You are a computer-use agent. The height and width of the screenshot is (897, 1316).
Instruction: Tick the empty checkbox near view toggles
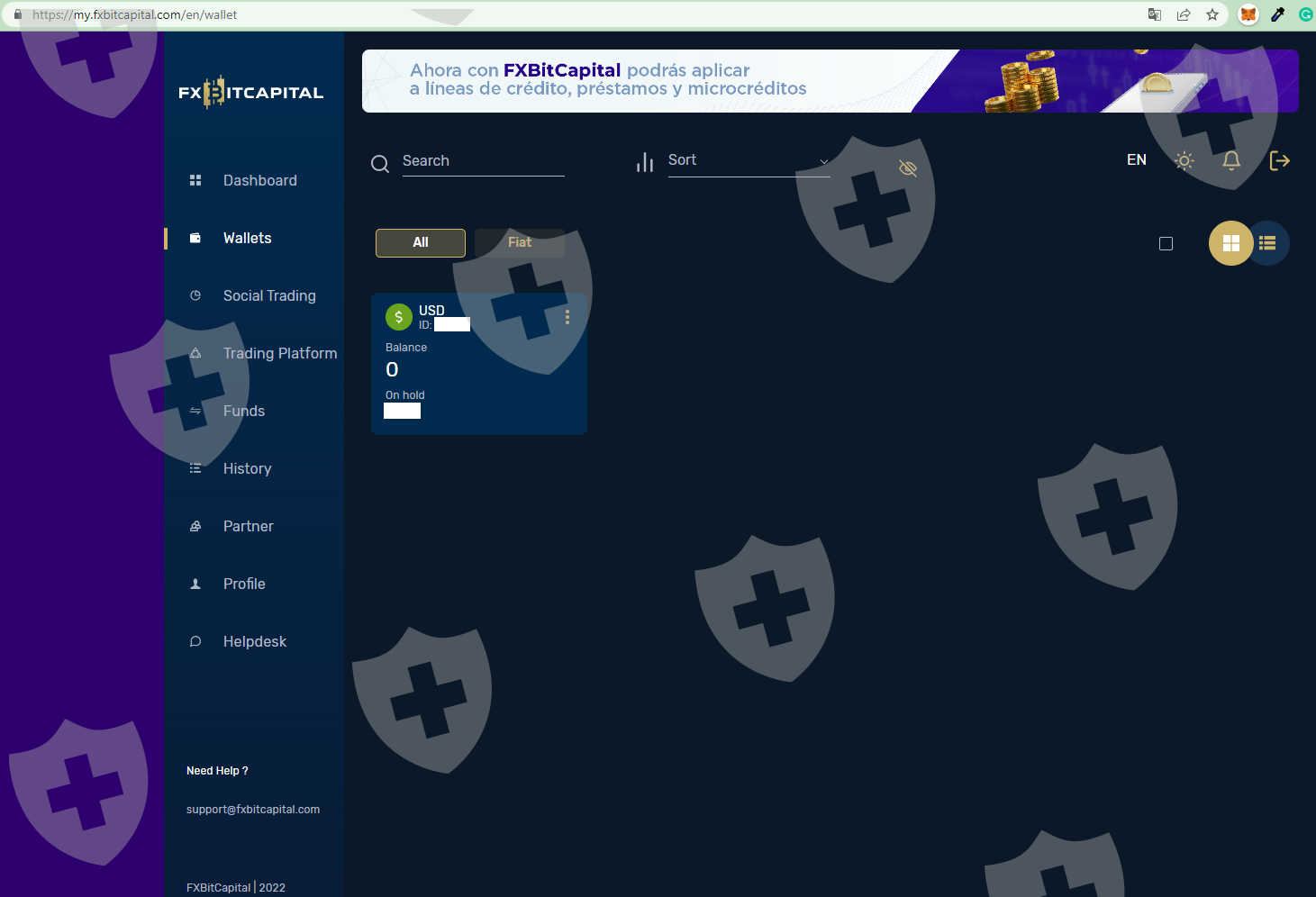1166,243
